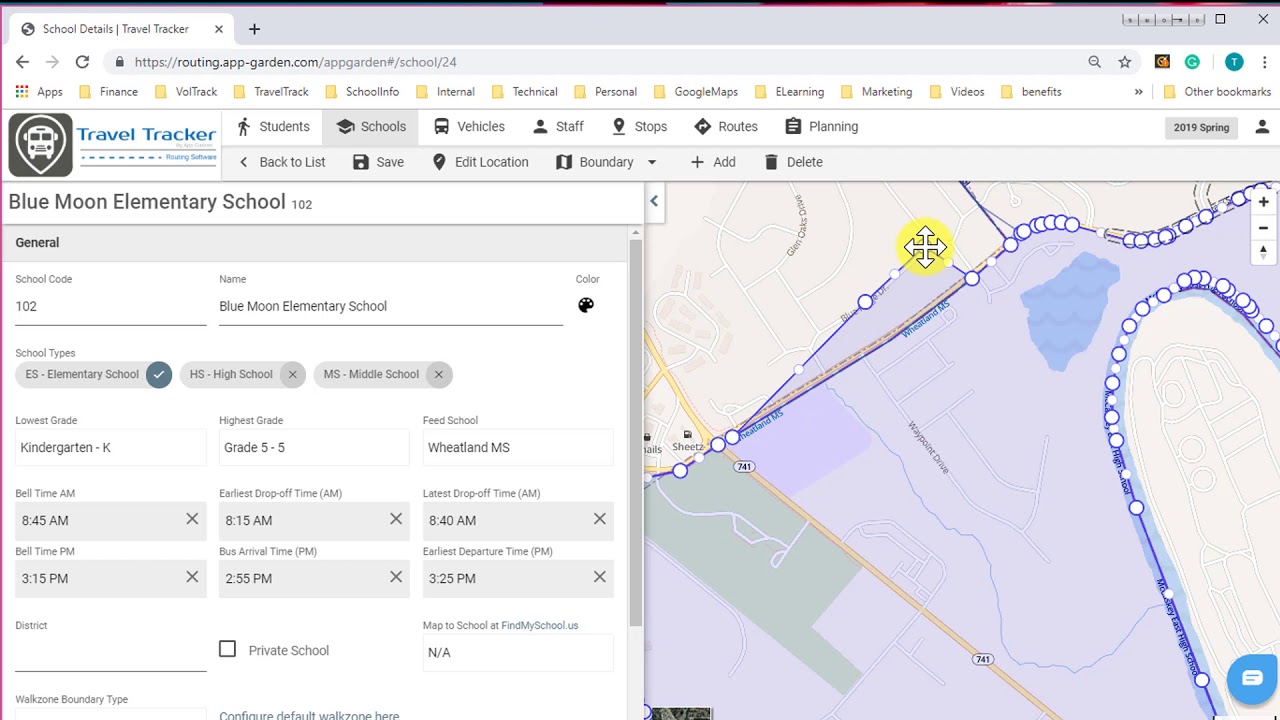Click the School Code input field
1280x720 pixels.
coord(110,306)
